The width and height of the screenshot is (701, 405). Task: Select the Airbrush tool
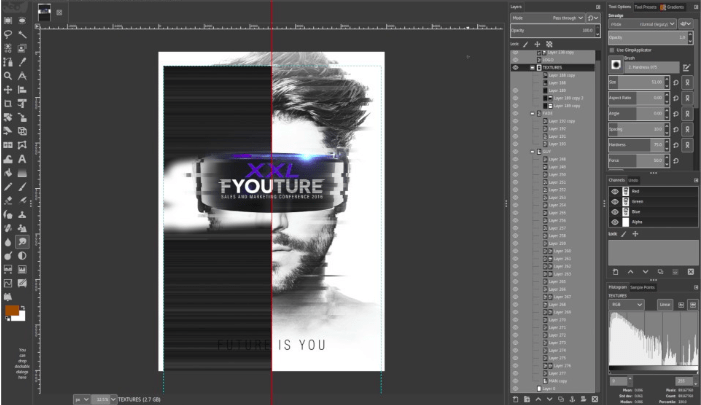pyautogui.click(x=22, y=200)
